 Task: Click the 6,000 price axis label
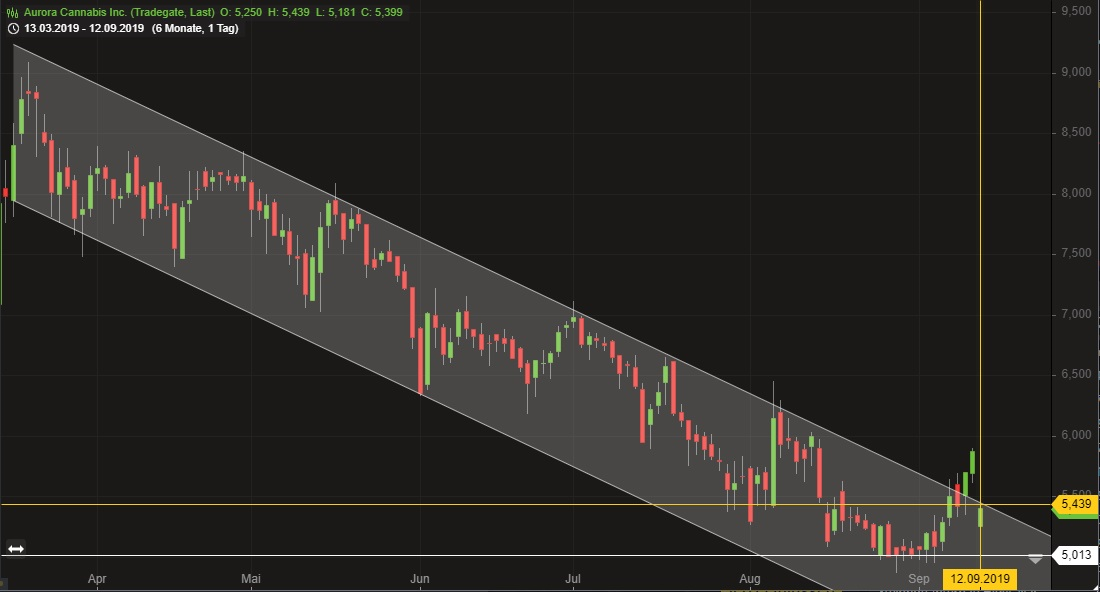pos(1076,436)
